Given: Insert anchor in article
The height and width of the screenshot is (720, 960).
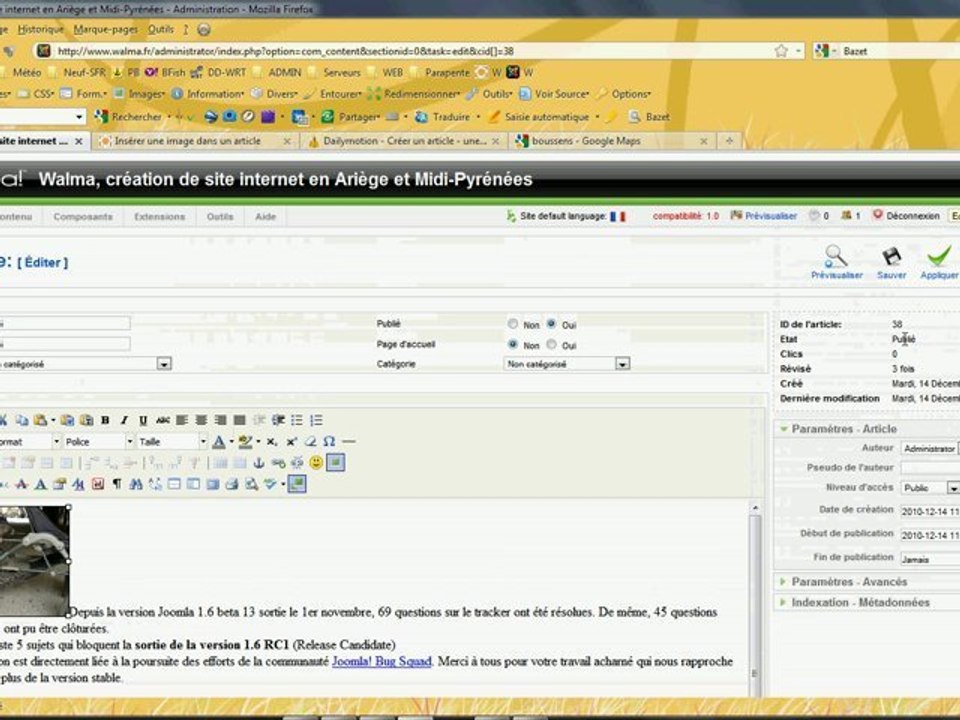Looking at the screenshot, I should 258,463.
